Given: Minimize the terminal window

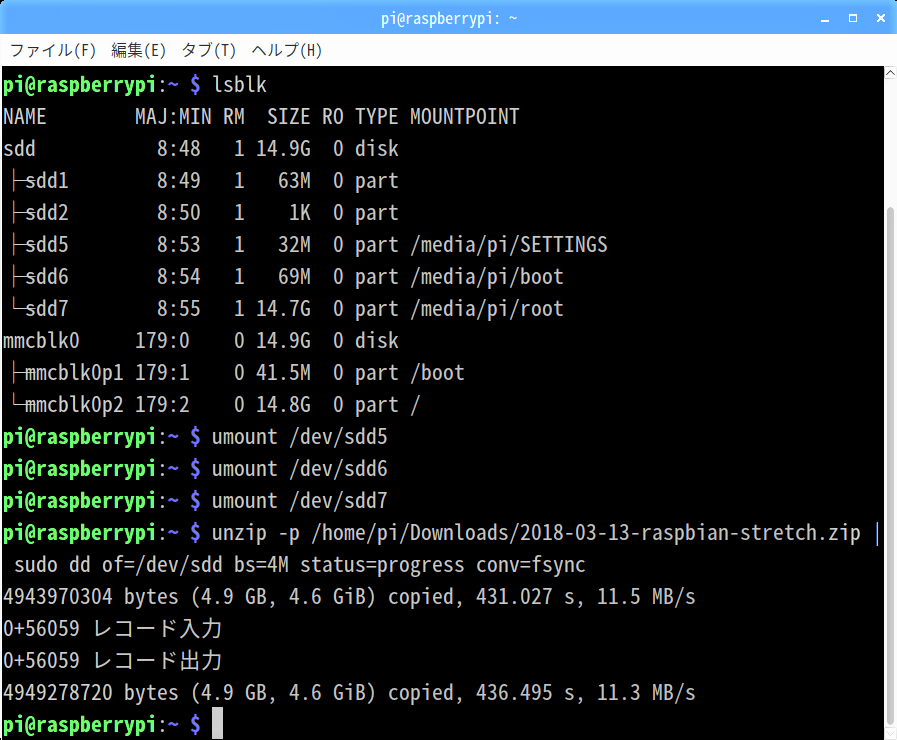Looking at the screenshot, I should 825,19.
